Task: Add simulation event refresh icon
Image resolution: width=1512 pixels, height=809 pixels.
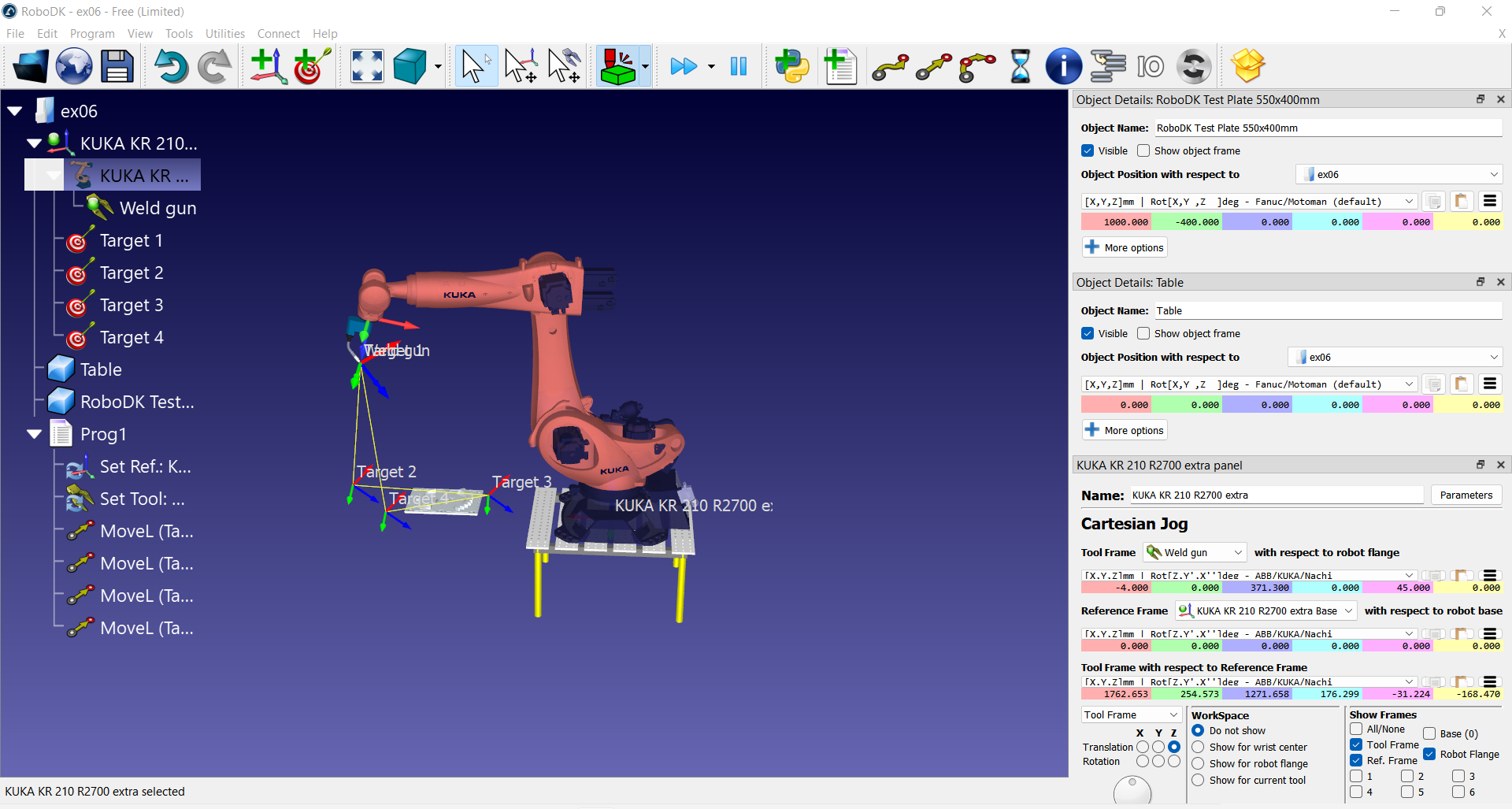Action: 1194,66
